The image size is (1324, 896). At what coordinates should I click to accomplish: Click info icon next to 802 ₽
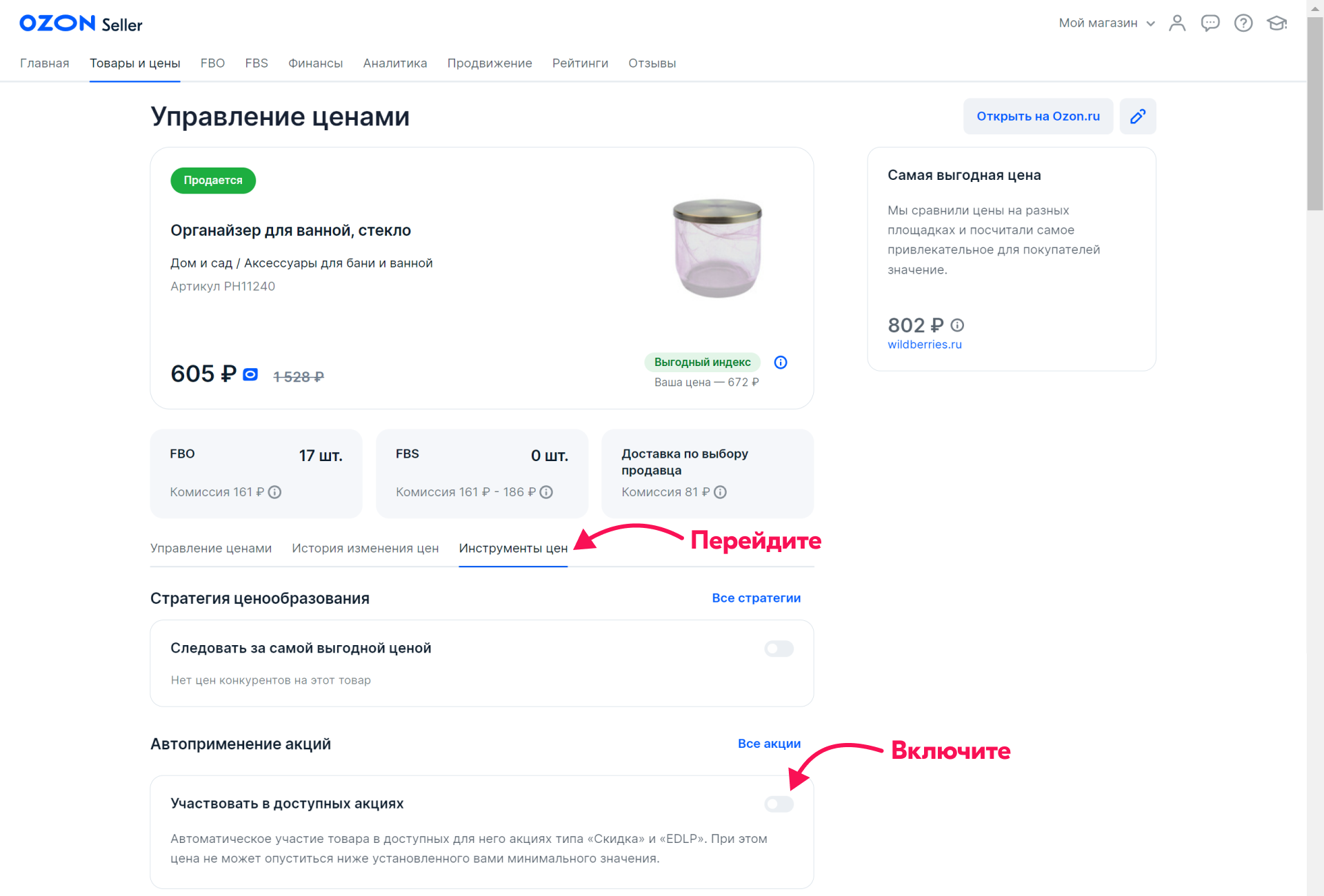(x=957, y=325)
